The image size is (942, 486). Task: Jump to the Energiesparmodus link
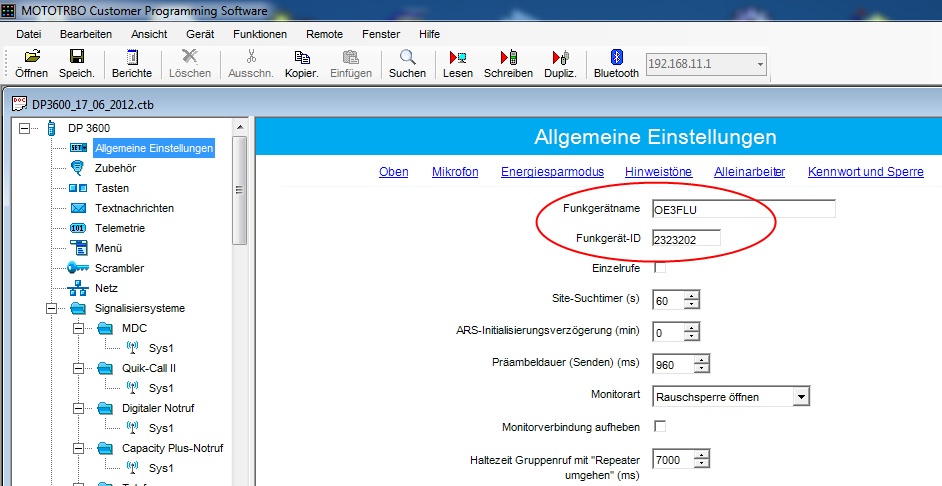pos(553,172)
